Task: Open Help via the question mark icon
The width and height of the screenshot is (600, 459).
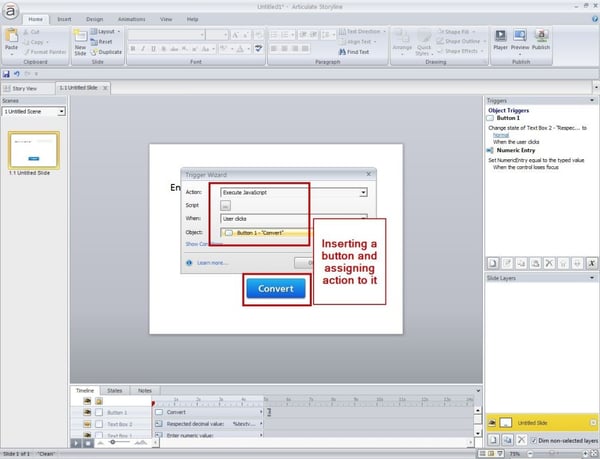Action: (595, 19)
